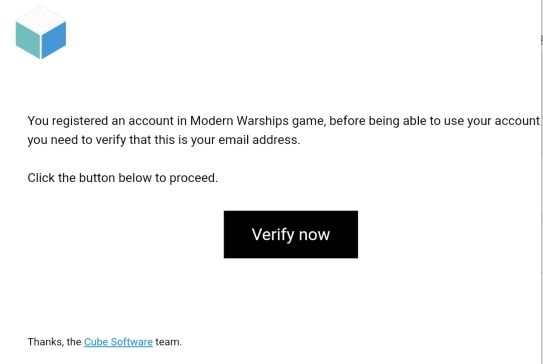543x364 pixels.
Task: Click the word "Verify" on the black button
Action: (273, 235)
